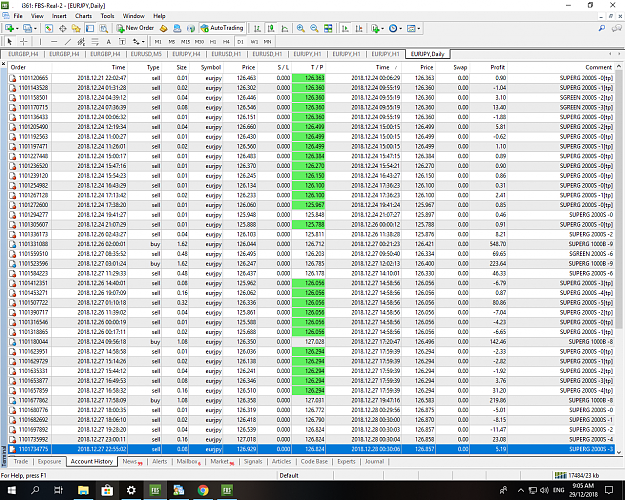Toggle the AutoTrading button

pyautogui.click(x=222, y=28)
